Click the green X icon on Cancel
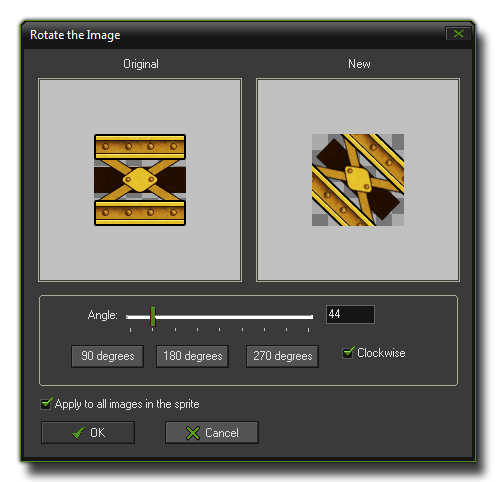496x482 pixels. [193, 433]
